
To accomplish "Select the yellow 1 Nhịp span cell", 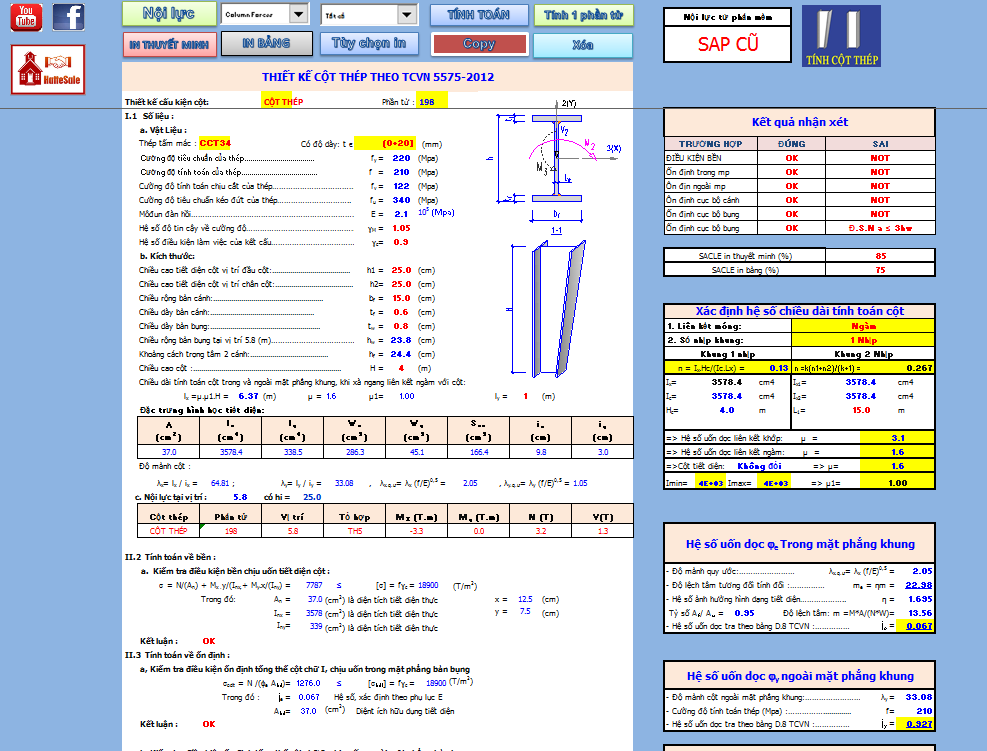I will click(x=863, y=340).
